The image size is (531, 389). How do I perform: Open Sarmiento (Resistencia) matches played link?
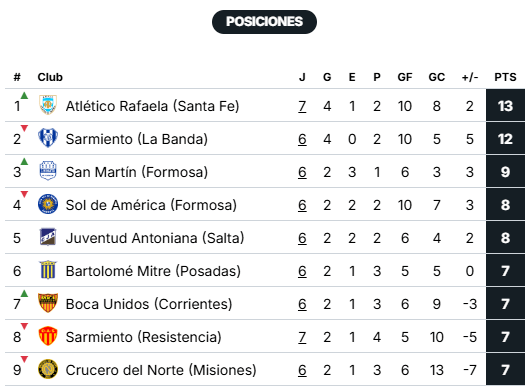pyautogui.click(x=302, y=337)
